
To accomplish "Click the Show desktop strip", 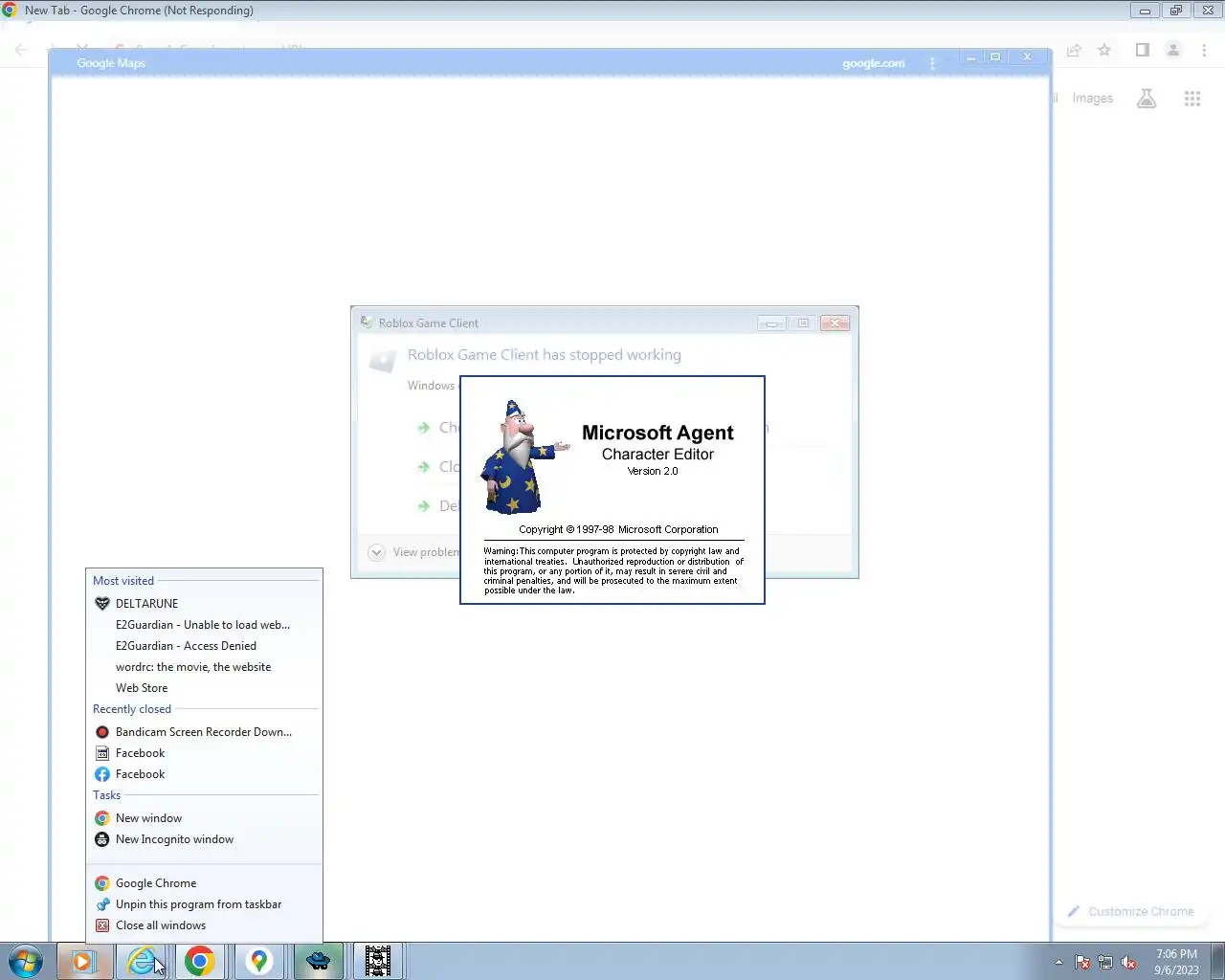I will coord(1217,961).
